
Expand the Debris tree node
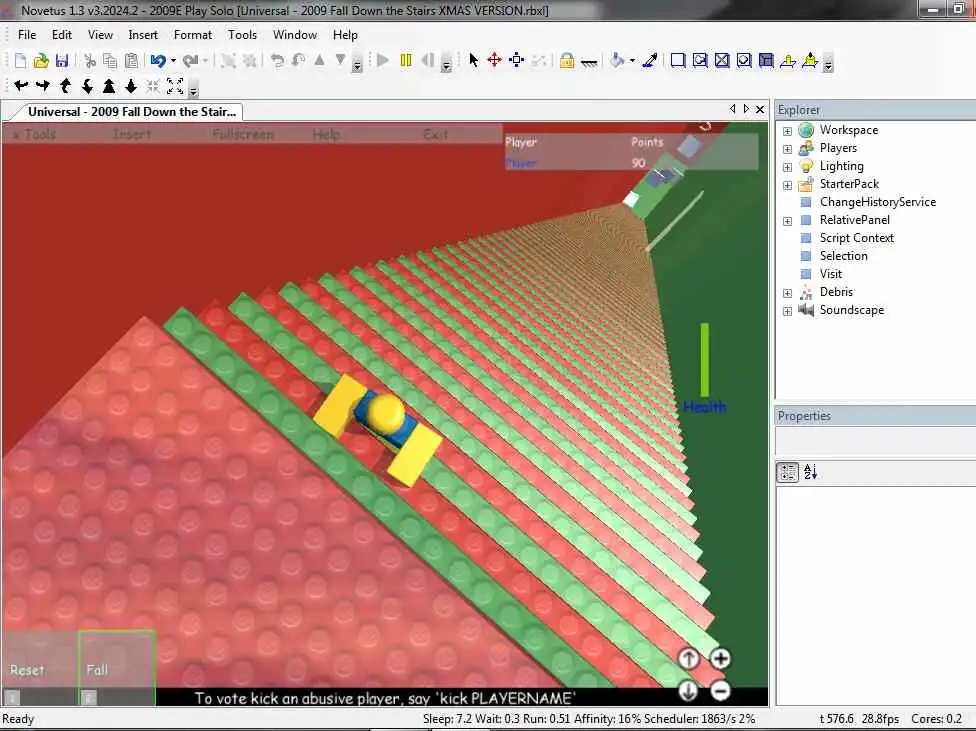(787, 293)
